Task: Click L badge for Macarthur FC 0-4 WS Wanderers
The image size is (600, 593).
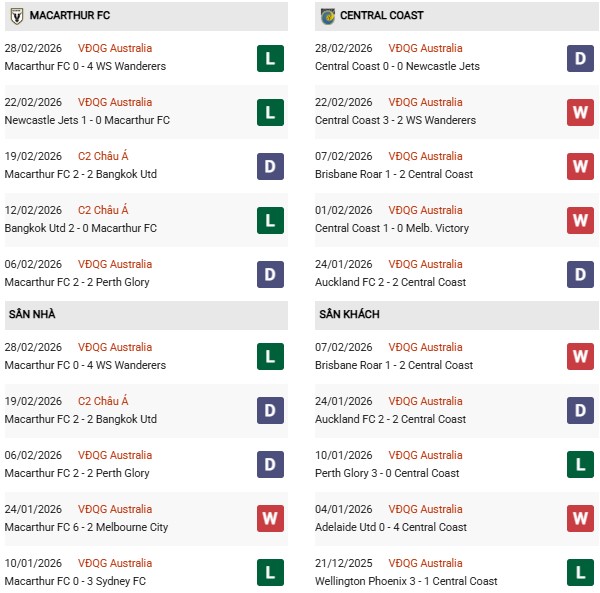Action: [x=269, y=58]
